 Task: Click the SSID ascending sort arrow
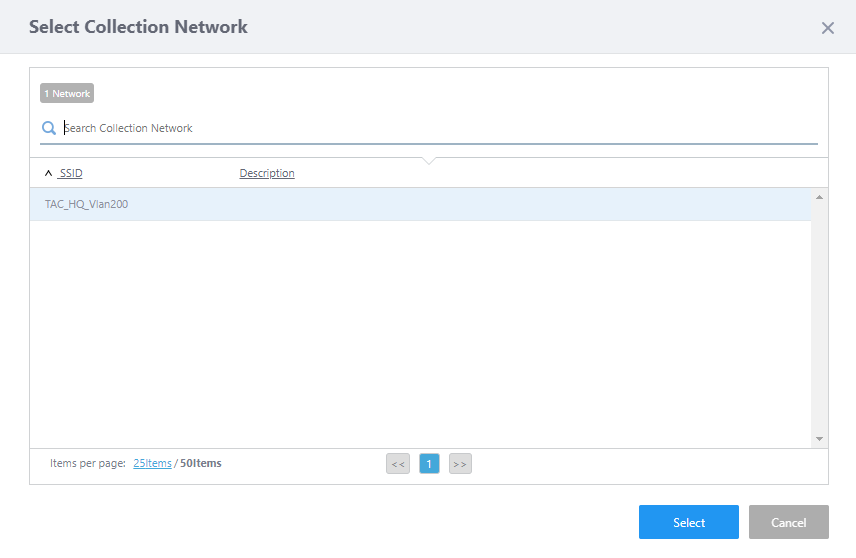[x=48, y=173]
